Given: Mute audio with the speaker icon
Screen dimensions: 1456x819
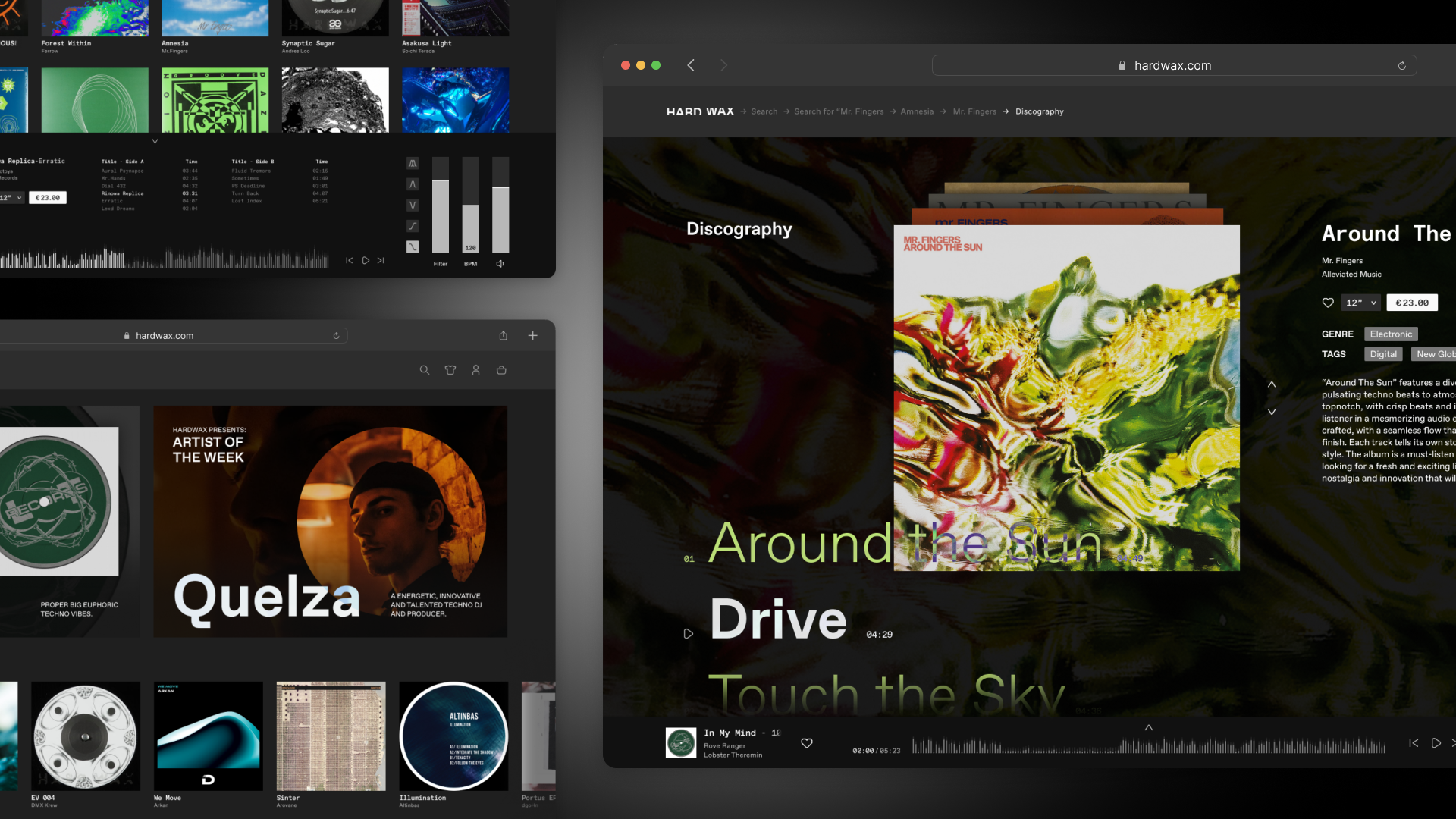Looking at the screenshot, I should click(500, 264).
